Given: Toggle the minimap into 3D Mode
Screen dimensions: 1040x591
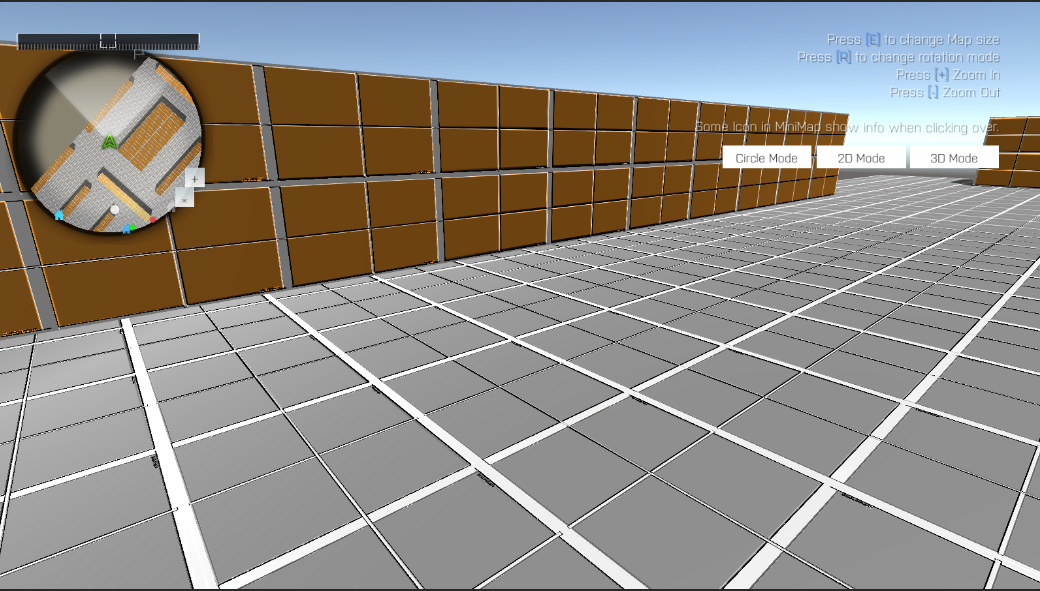Looking at the screenshot, I should click(953, 157).
